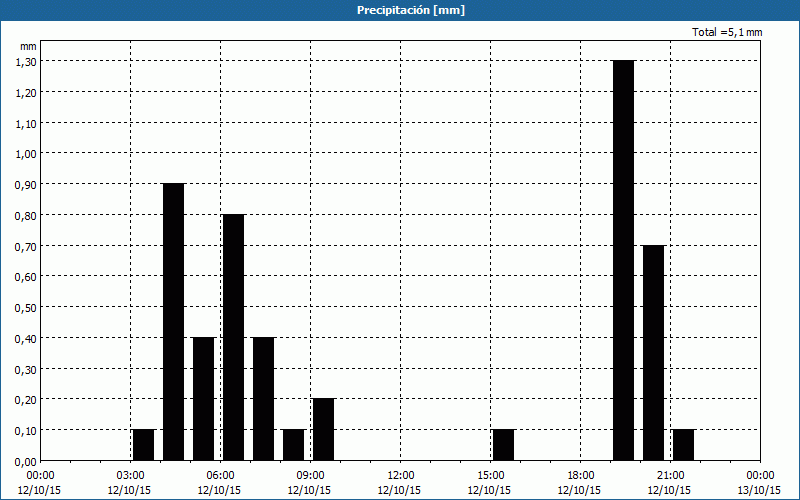The width and height of the screenshot is (800, 500).
Task: Select the tallest bar reaching 1,30 mm
Action: click(623, 260)
